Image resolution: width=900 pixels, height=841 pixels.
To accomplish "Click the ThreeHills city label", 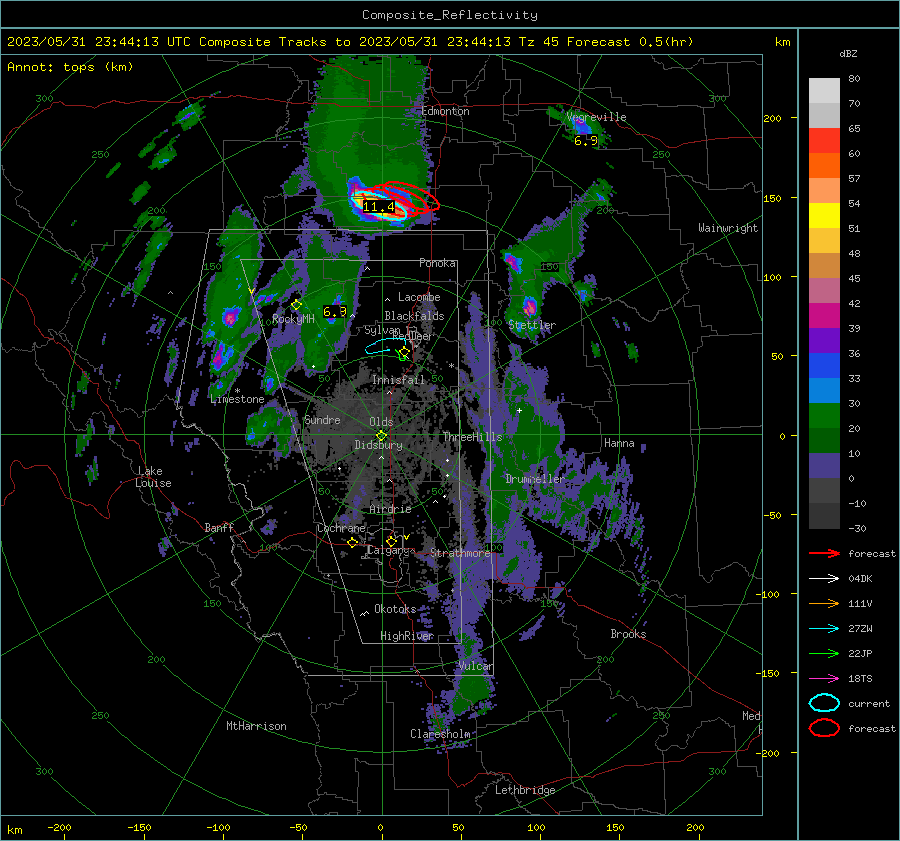I will pos(472,437).
